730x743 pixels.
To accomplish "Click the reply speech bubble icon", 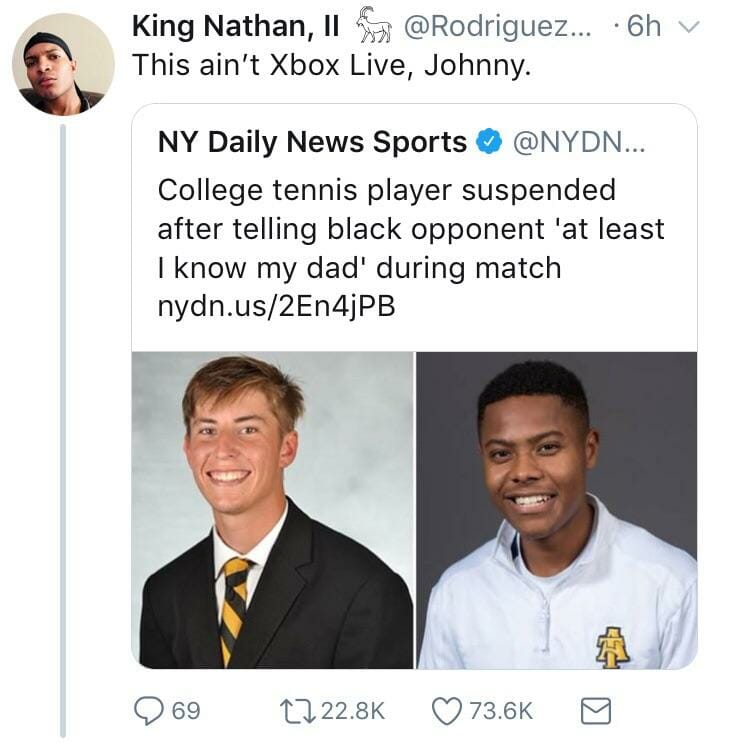I will 148,710.
